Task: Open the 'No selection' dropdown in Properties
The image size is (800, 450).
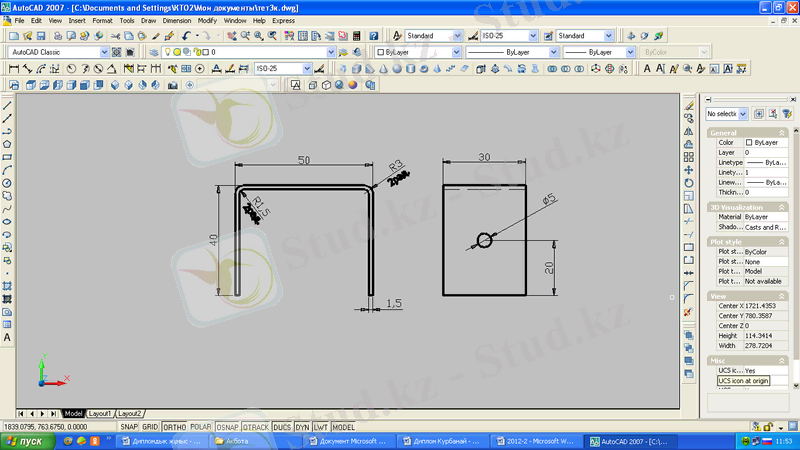Action: pos(744,114)
